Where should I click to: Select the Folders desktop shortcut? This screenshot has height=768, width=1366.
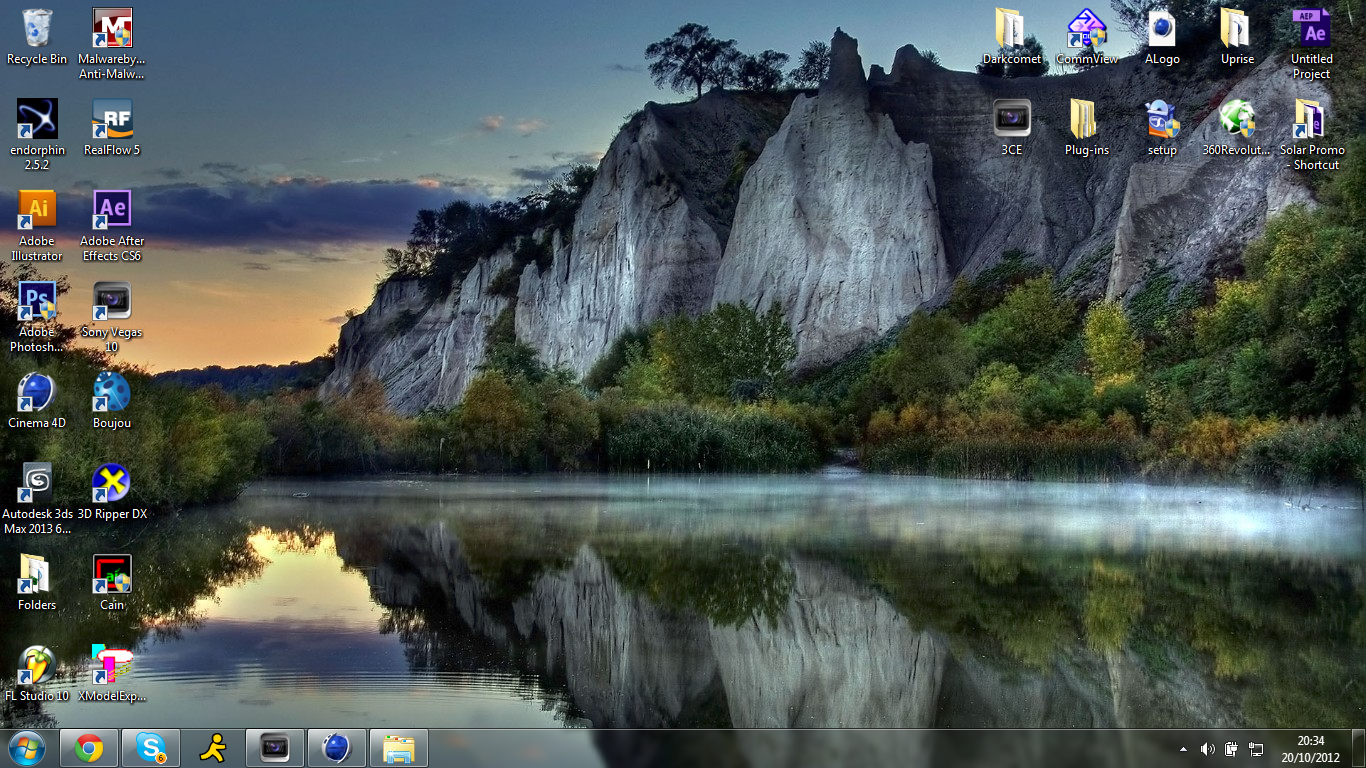[x=37, y=583]
